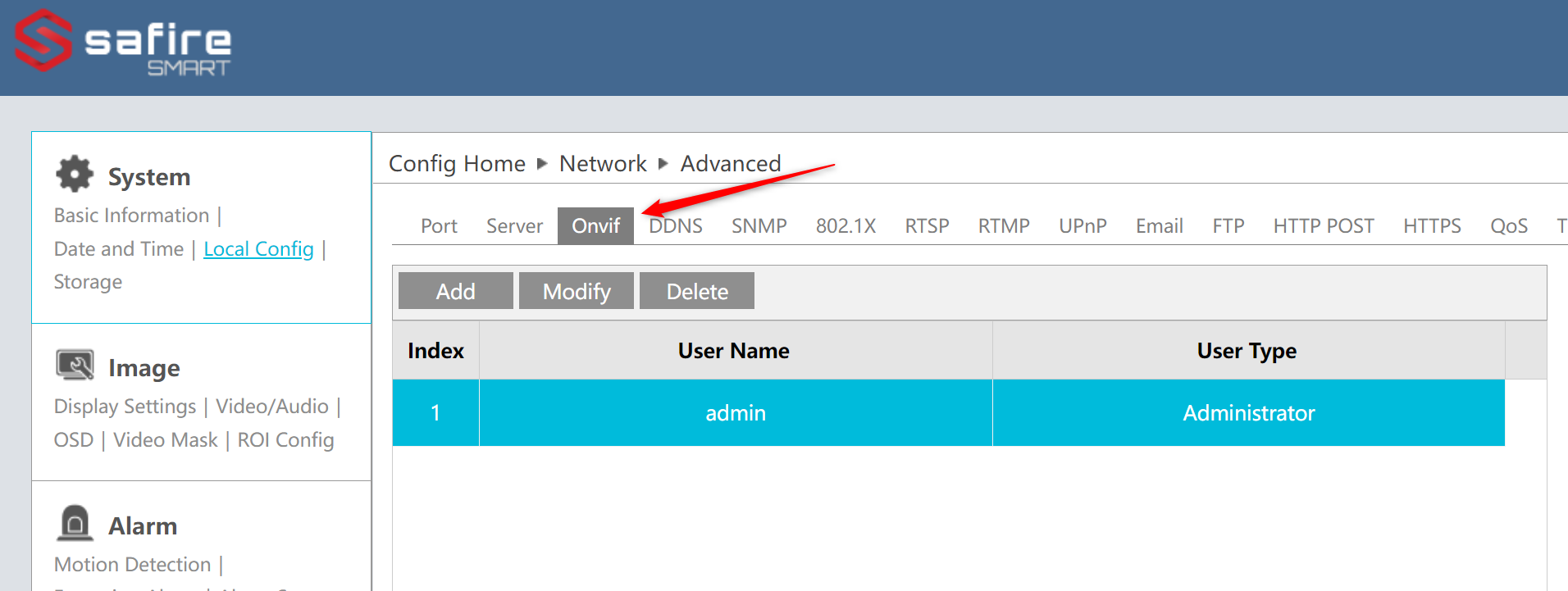Open Display Settings under Image
Viewport: 1568px width, 591px height.
pyautogui.click(x=125, y=407)
